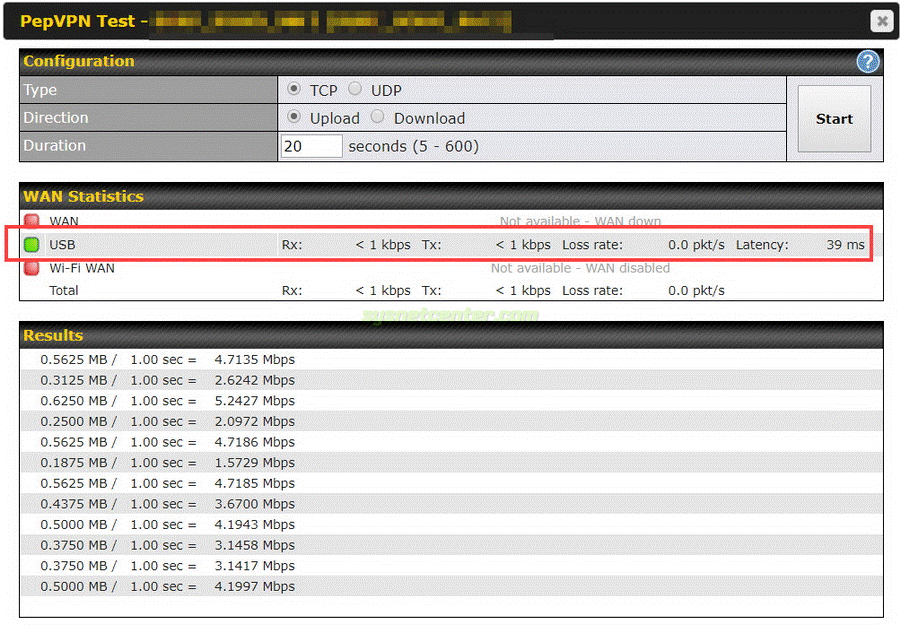Click the Total row label
This screenshot has height=625, width=900.
coord(64,290)
